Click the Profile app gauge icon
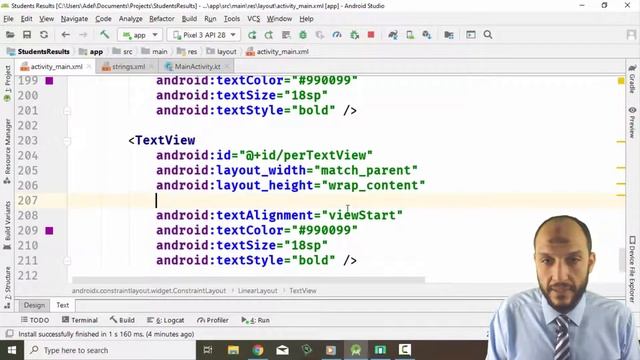Image resolution: width=640 pixels, height=360 pixels. click(337, 35)
